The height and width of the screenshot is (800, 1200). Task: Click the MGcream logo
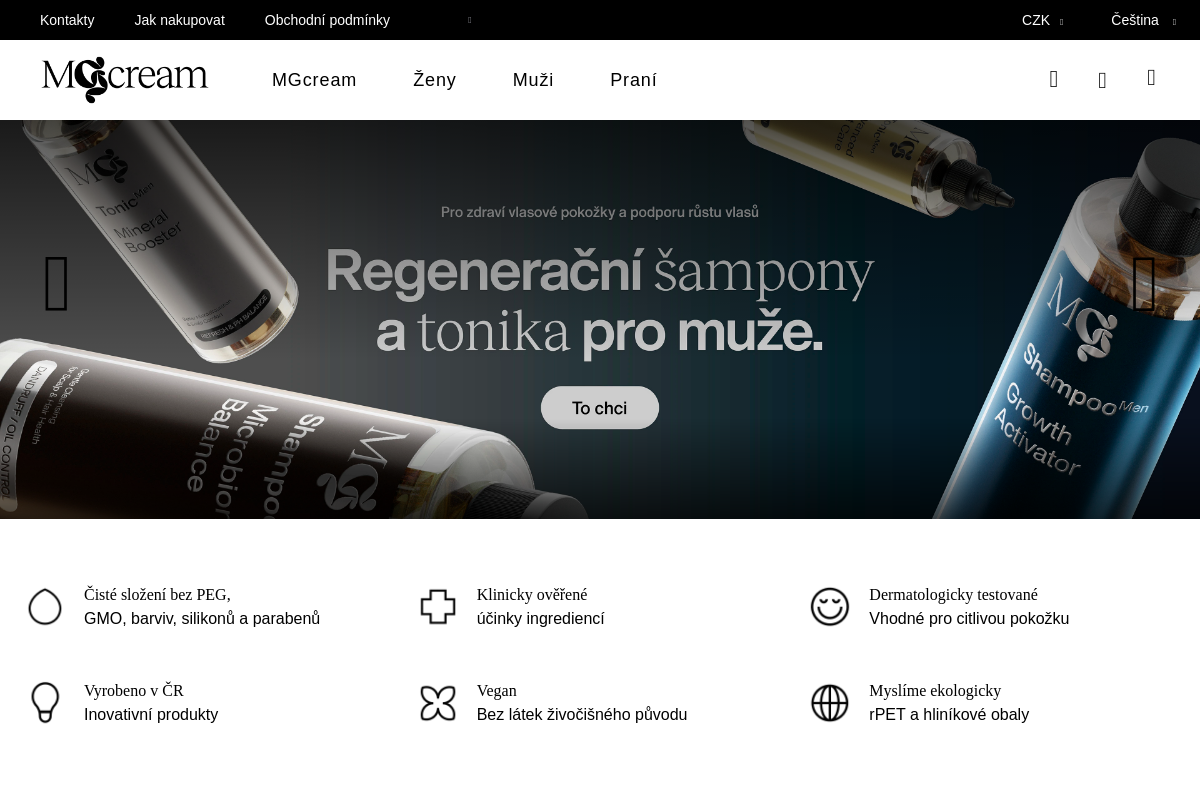[125, 80]
